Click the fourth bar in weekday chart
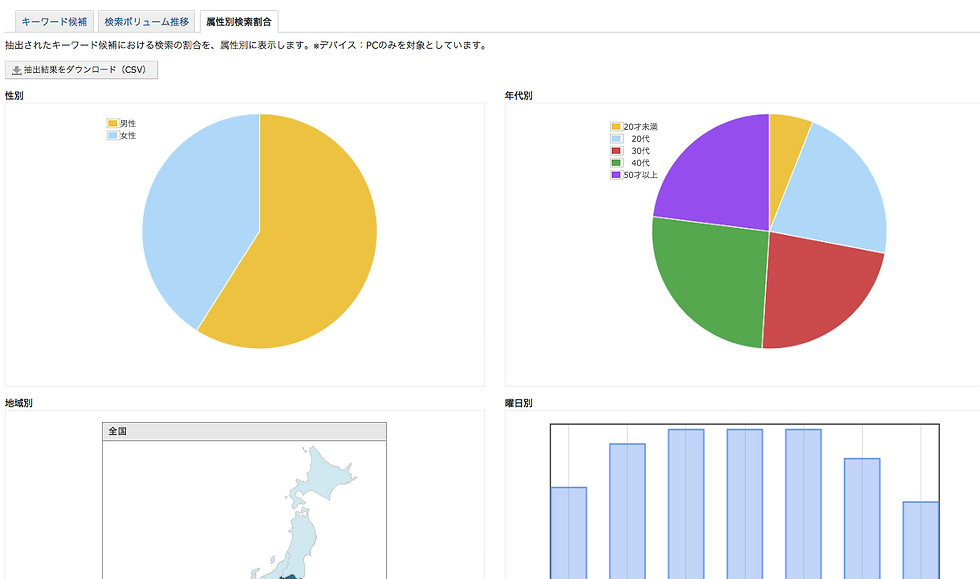Image resolution: width=980 pixels, height=579 pixels. 745,504
